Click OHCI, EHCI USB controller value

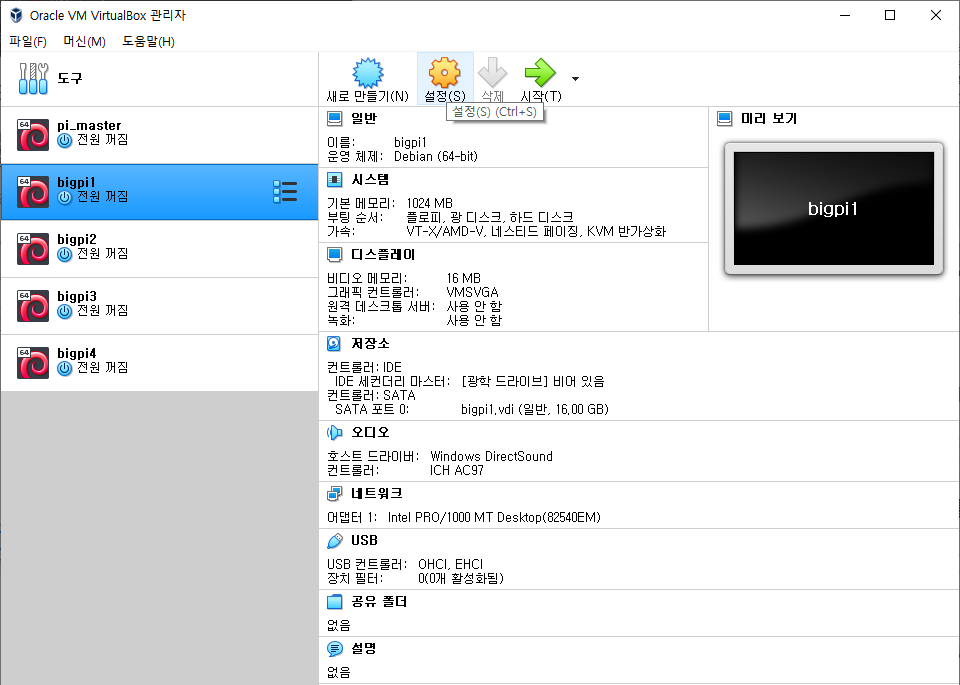(x=450, y=564)
